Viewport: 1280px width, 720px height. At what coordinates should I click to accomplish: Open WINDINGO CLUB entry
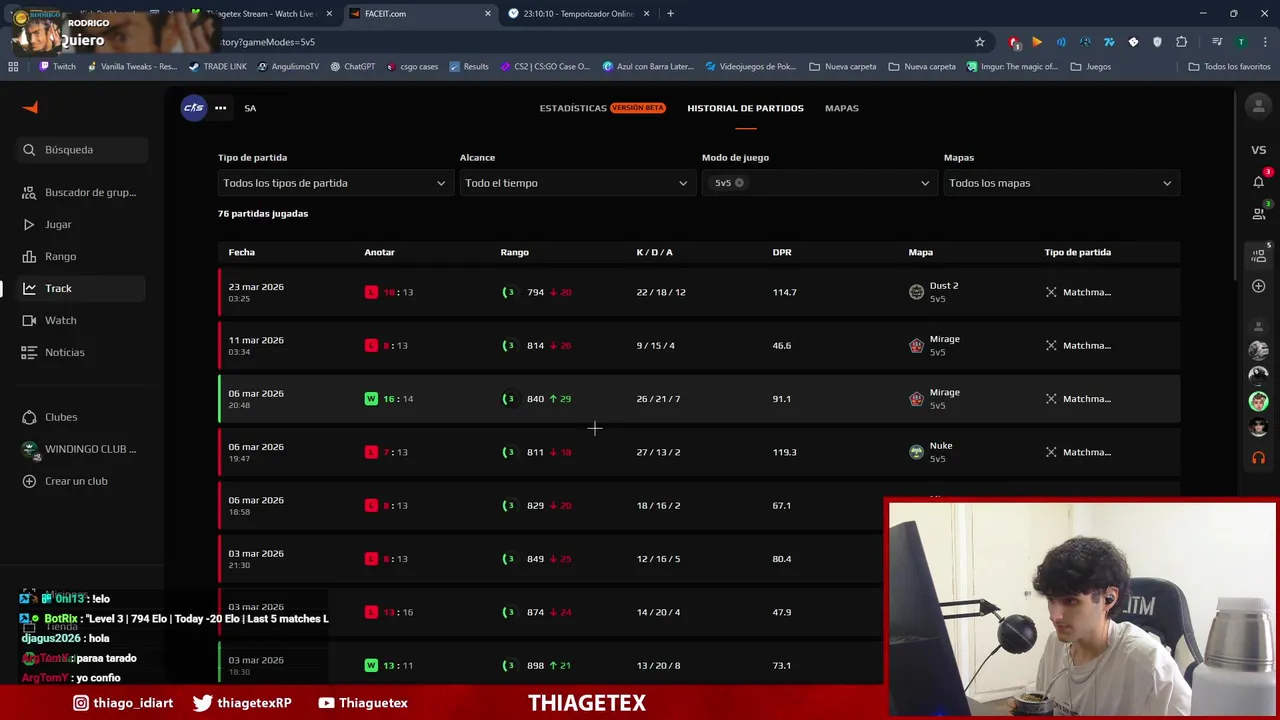point(82,449)
